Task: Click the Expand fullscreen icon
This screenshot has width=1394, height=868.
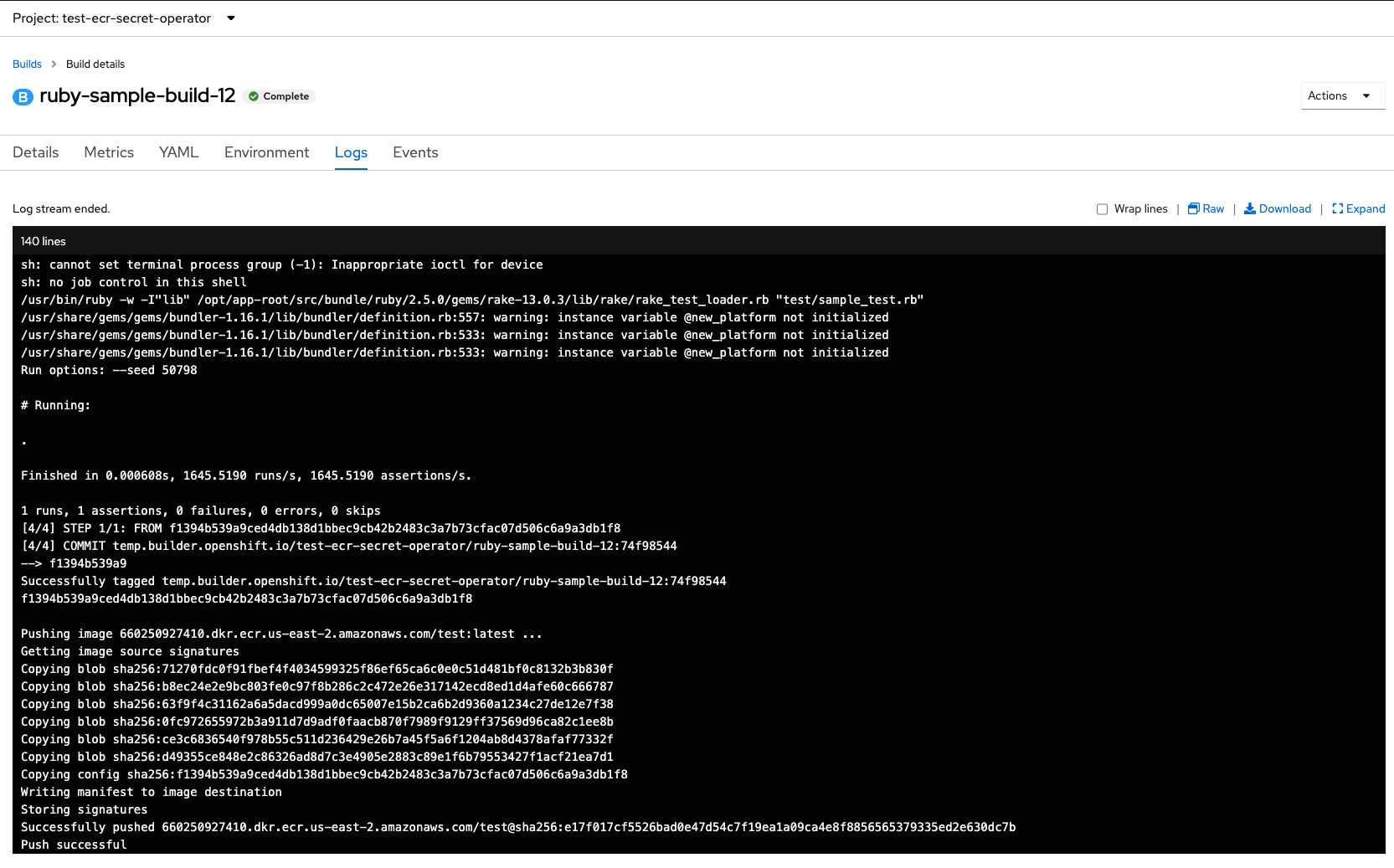Action: click(1337, 209)
